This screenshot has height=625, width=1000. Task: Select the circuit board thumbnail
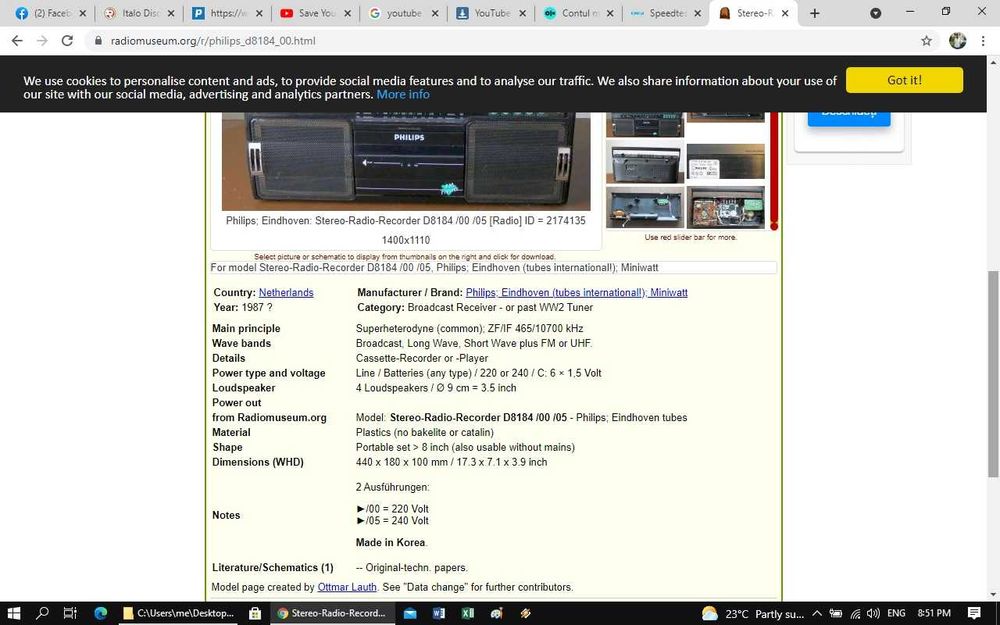(726, 207)
